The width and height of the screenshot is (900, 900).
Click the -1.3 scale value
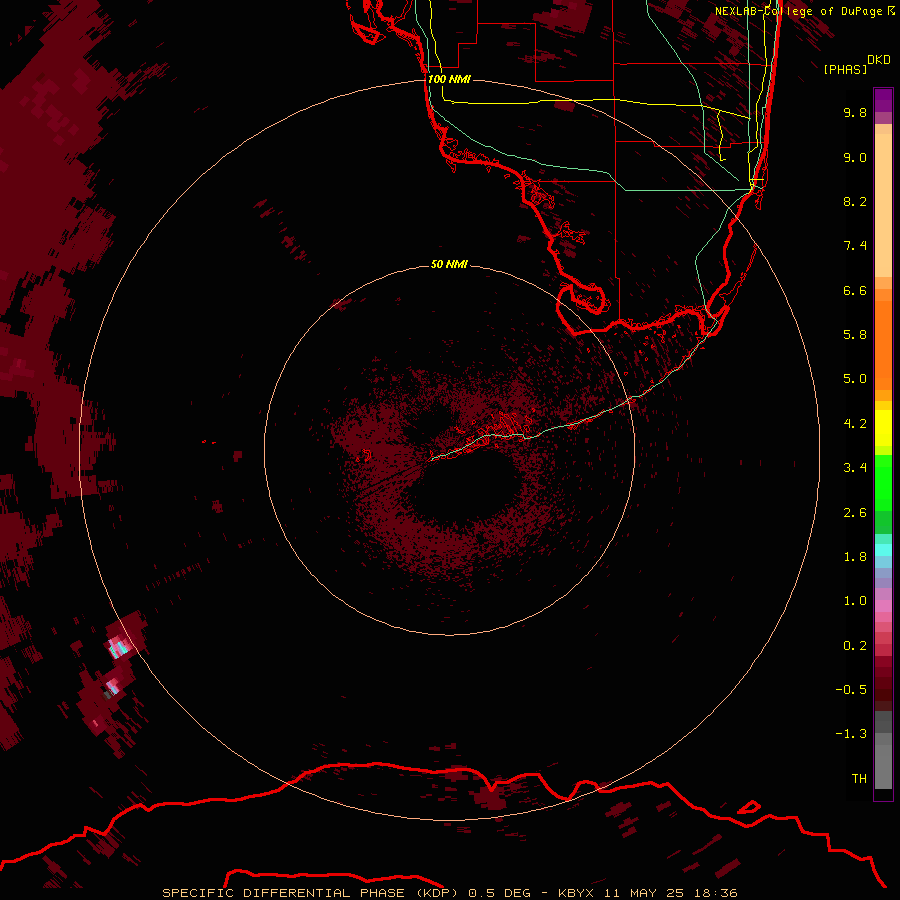851,734
